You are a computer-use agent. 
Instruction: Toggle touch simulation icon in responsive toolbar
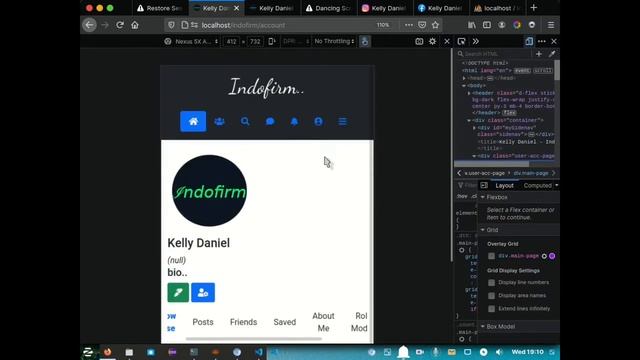click(x=364, y=41)
